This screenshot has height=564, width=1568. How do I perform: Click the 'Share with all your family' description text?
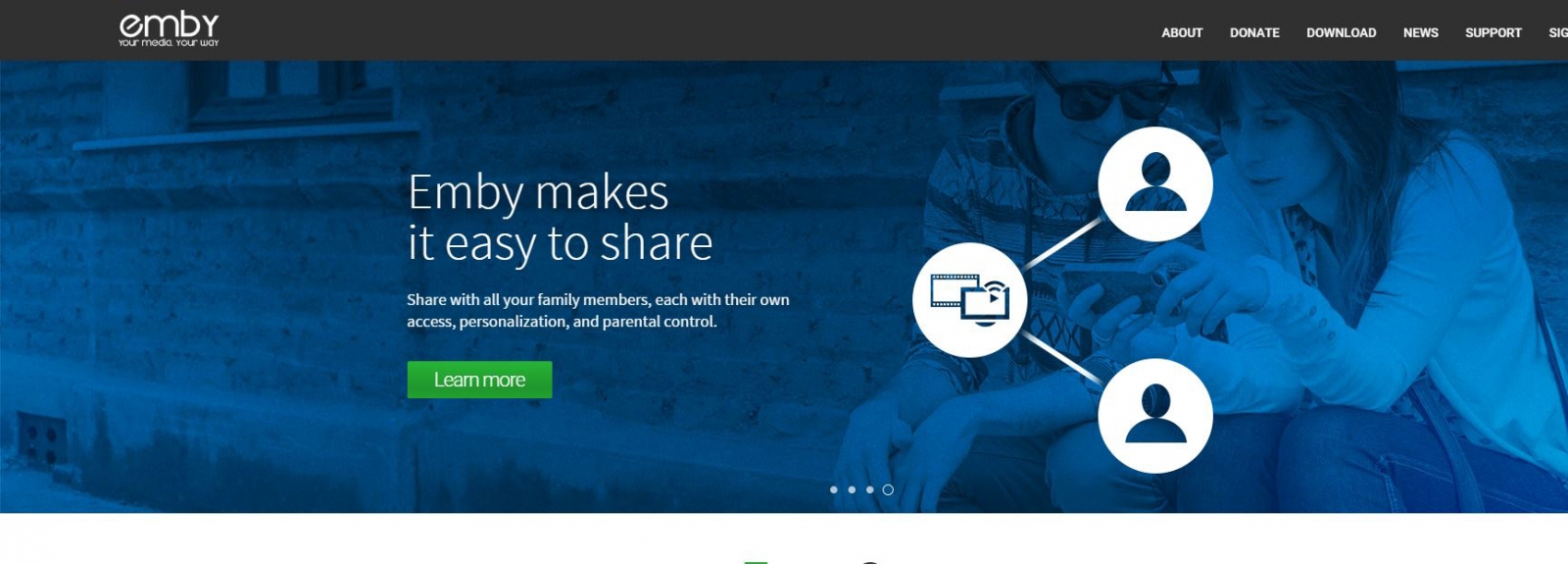pyautogui.click(x=598, y=310)
